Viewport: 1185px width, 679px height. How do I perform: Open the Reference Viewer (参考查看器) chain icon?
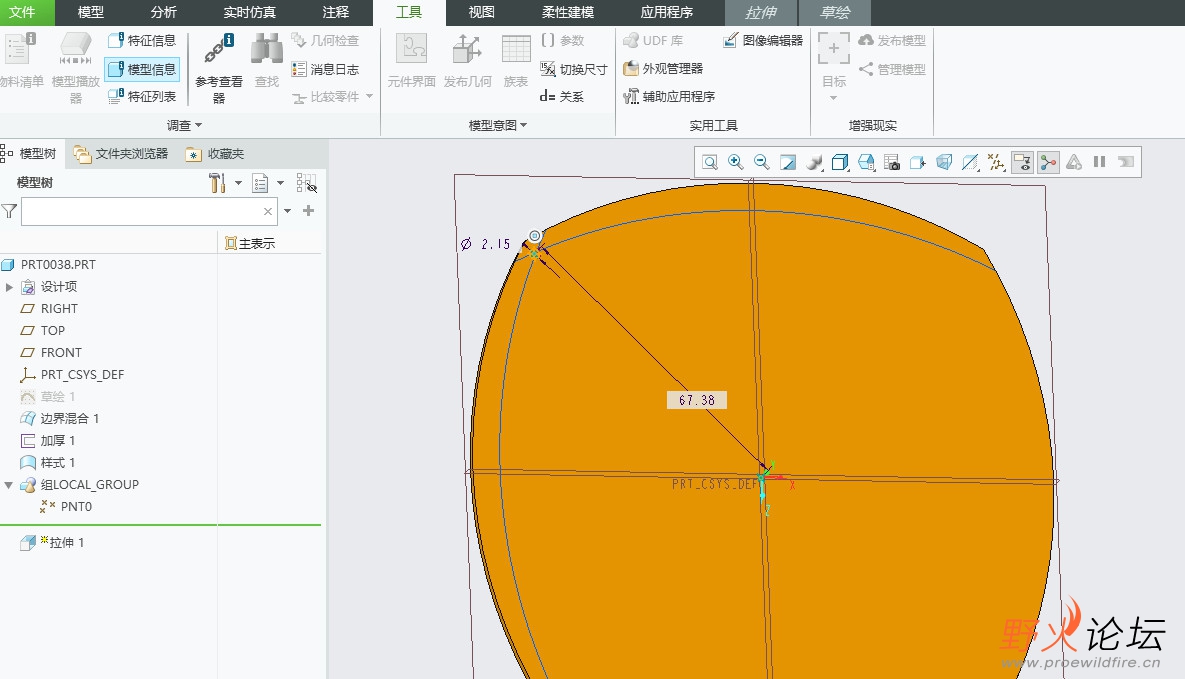coord(218,50)
